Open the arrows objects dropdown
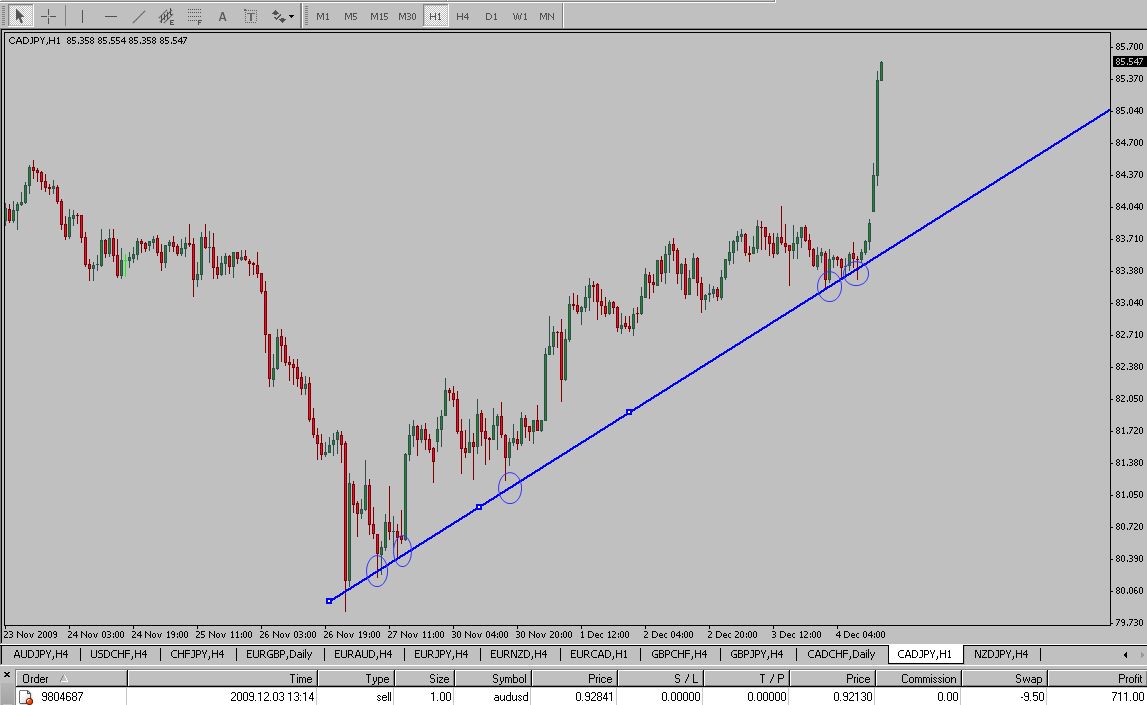Image resolution: width=1147 pixels, height=705 pixels. [283, 16]
